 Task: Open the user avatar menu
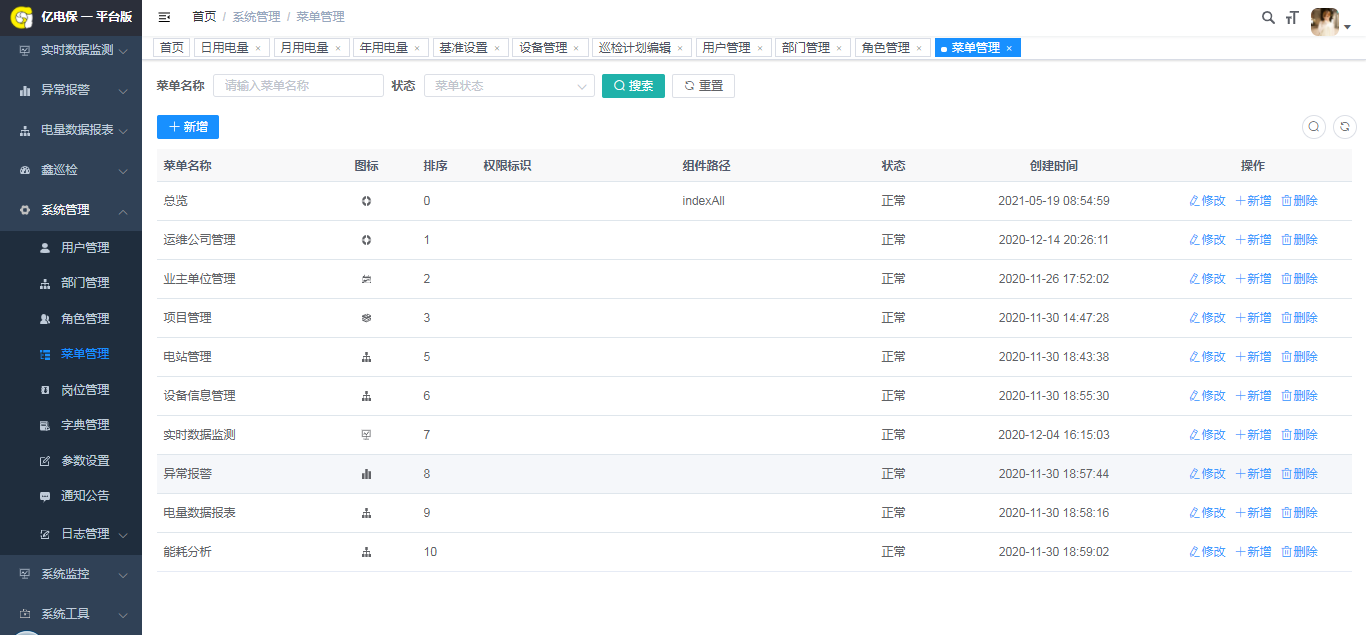(x=1329, y=22)
